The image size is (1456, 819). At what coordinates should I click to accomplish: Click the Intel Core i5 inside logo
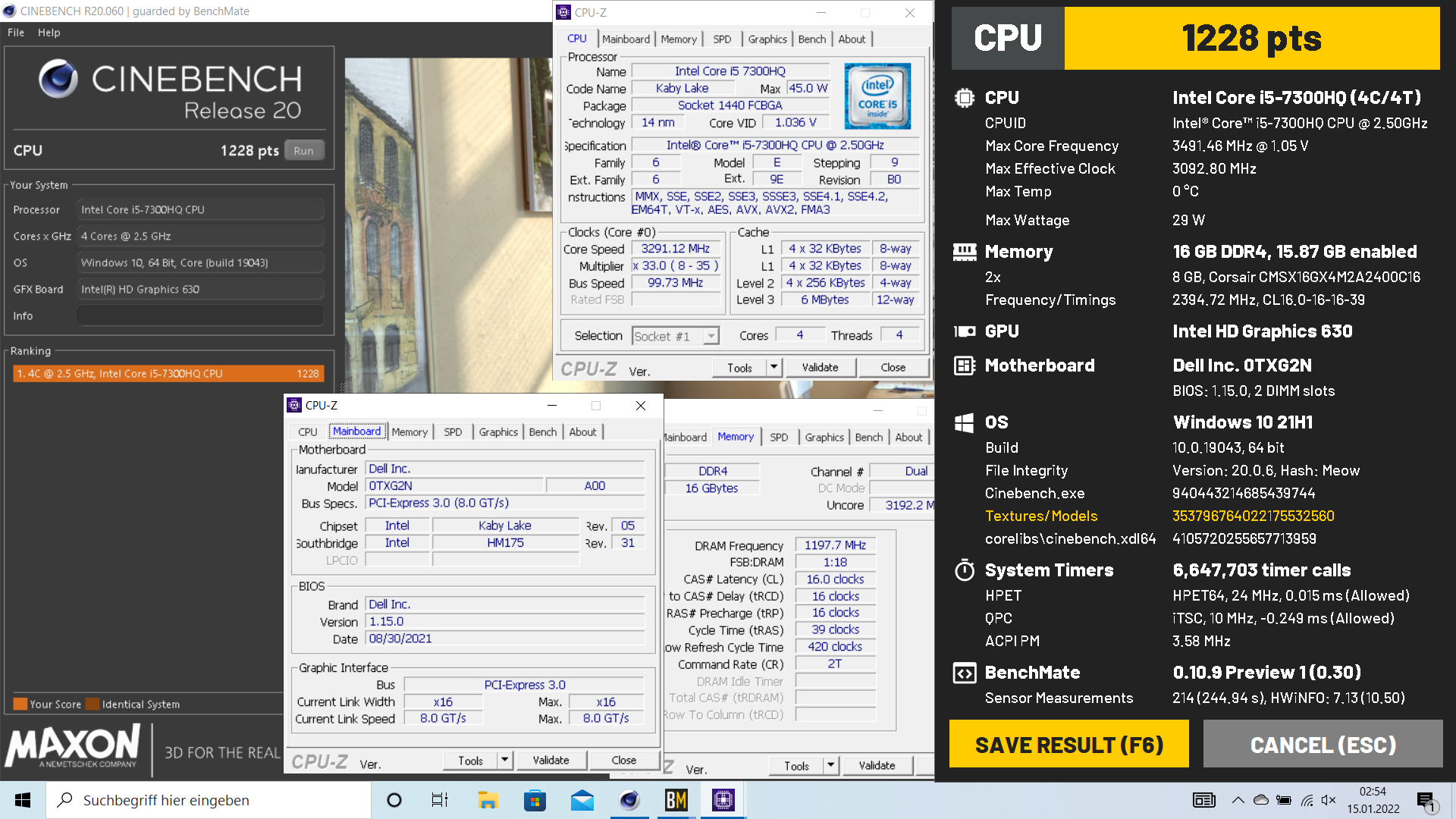tap(877, 97)
